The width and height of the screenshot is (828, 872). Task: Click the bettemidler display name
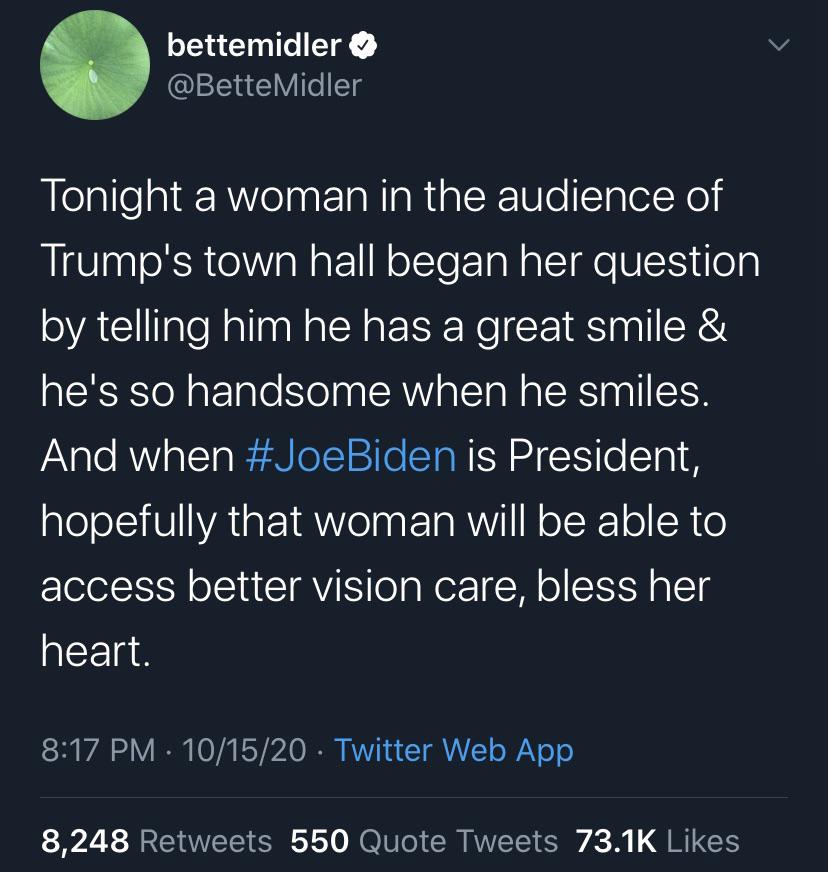coord(255,45)
